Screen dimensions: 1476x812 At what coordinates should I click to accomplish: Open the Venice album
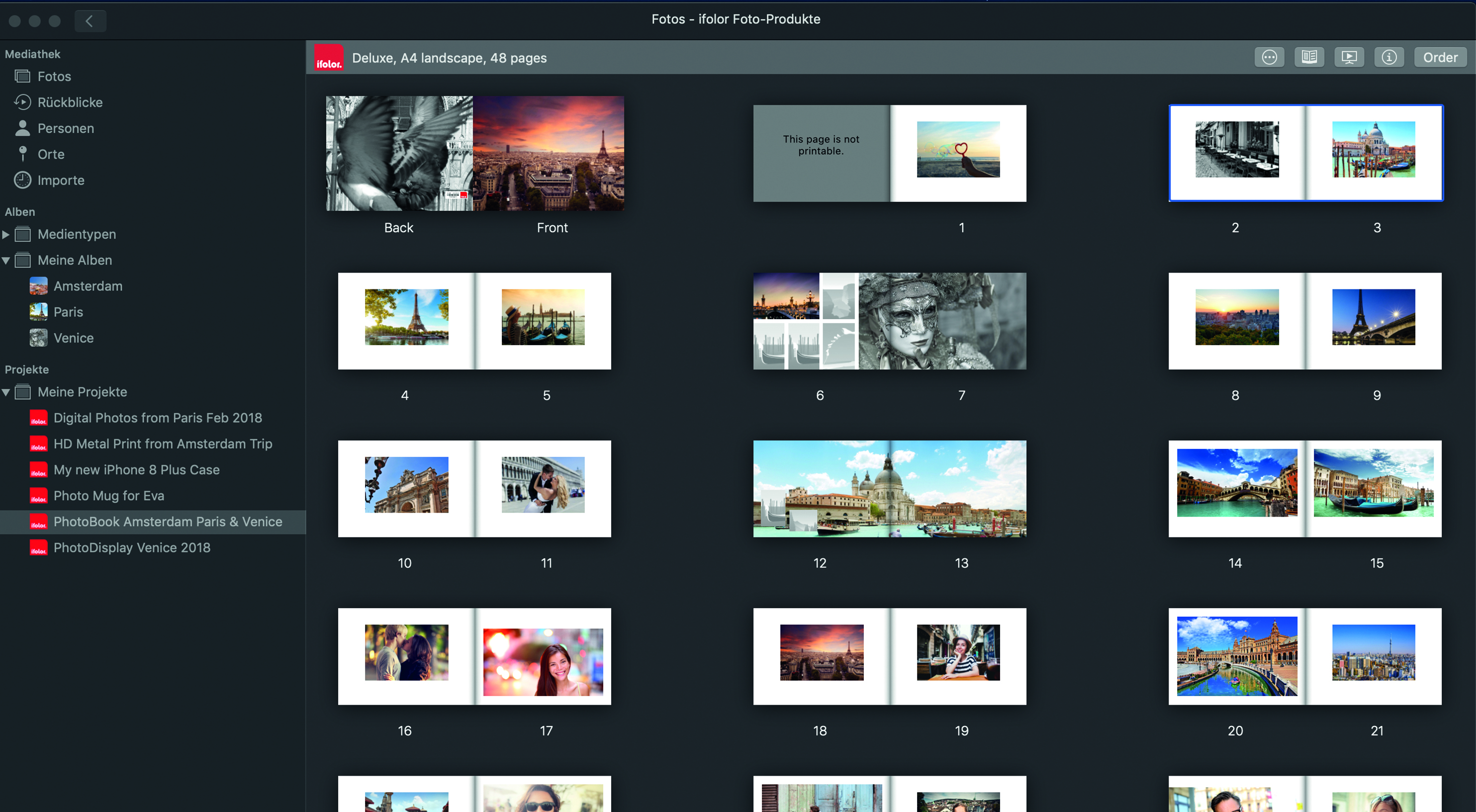[73, 338]
